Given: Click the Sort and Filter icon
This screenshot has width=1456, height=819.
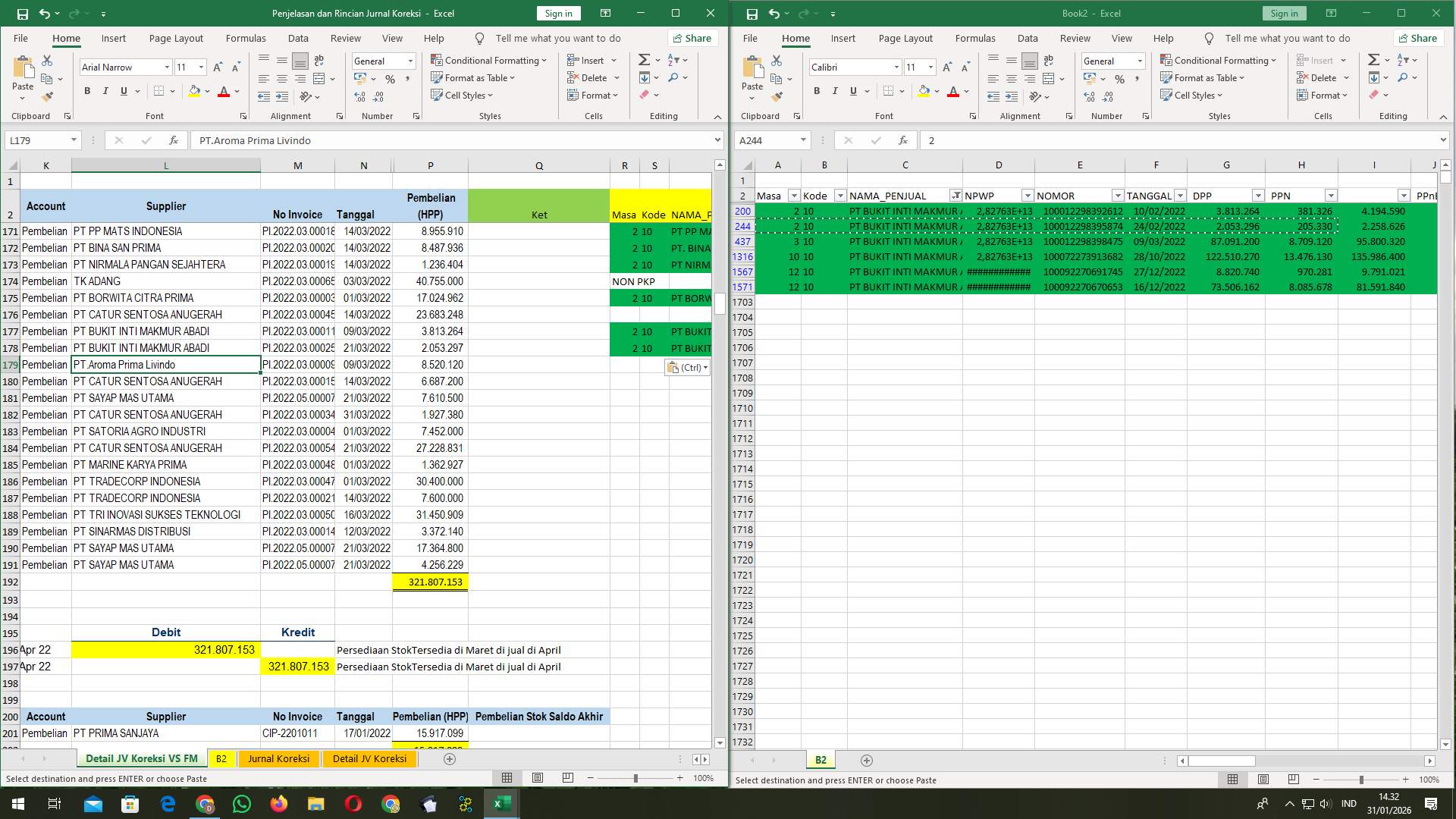Looking at the screenshot, I should (x=673, y=59).
